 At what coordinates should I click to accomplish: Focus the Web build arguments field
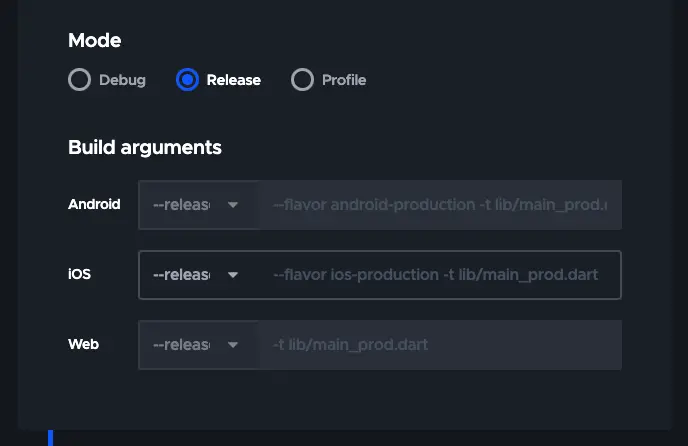(440, 345)
